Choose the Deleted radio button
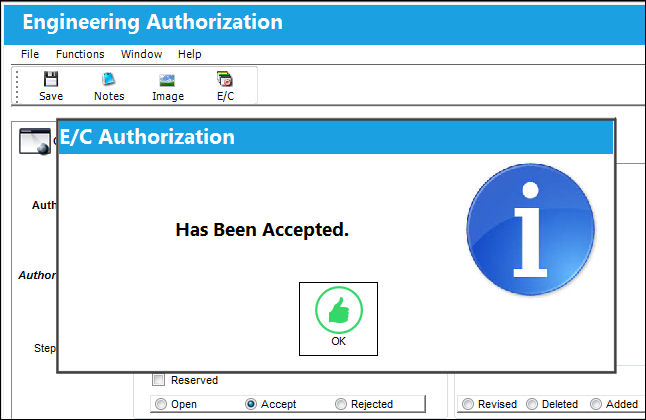 pyautogui.click(x=532, y=404)
